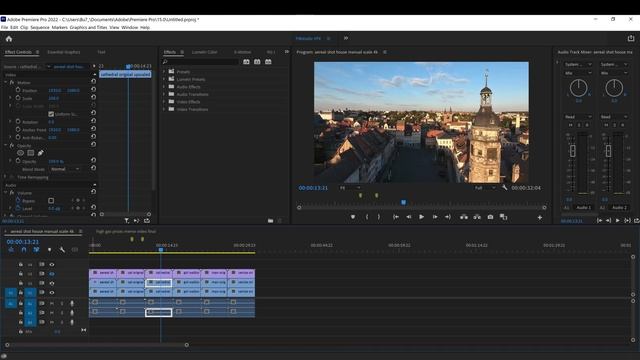Image resolution: width=640 pixels, height=360 pixels.
Task: Toggle the Uniform Scale checkbox
Action: [x=51, y=114]
